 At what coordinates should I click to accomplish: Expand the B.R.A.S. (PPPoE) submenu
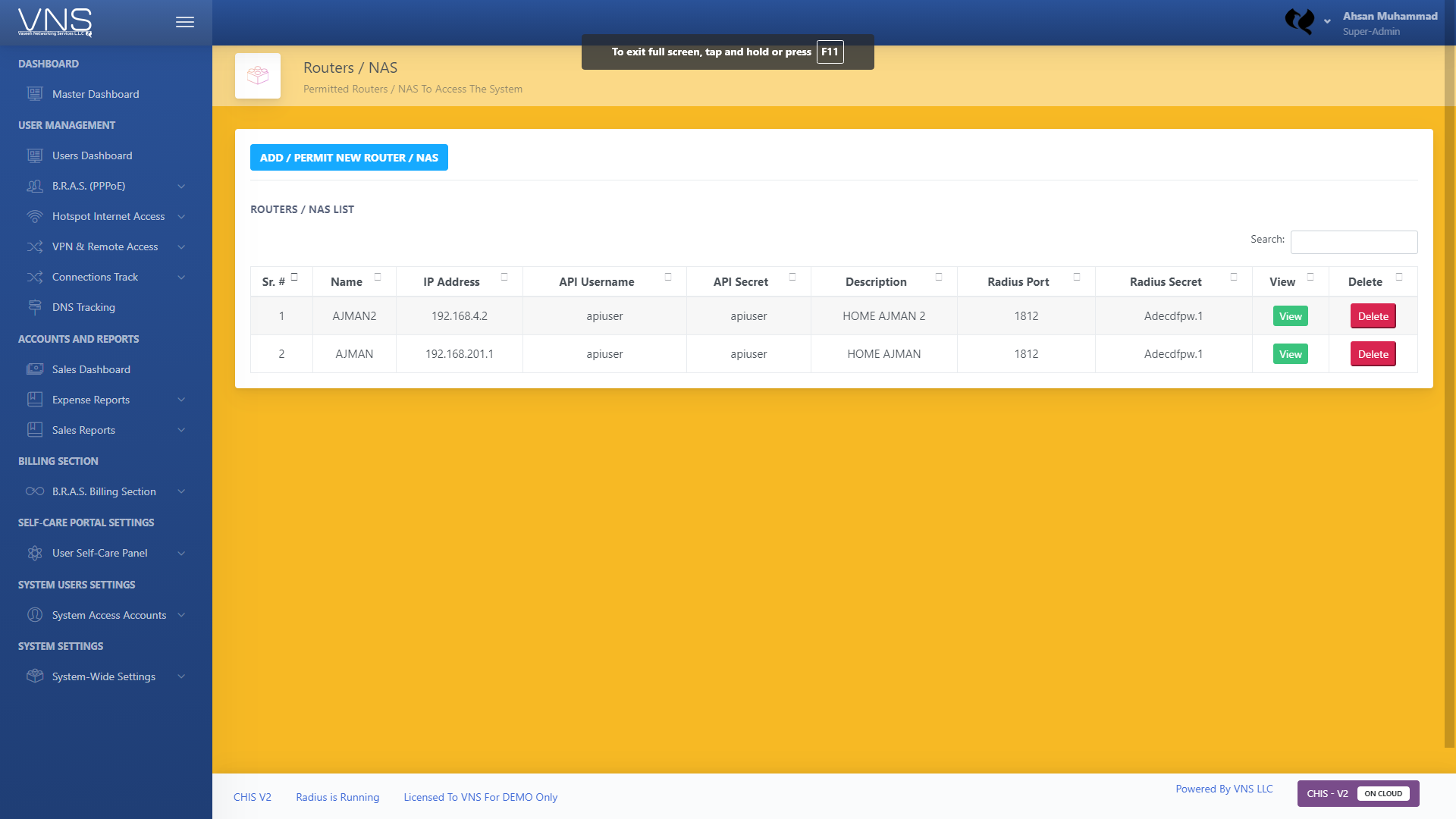click(x=181, y=186)
